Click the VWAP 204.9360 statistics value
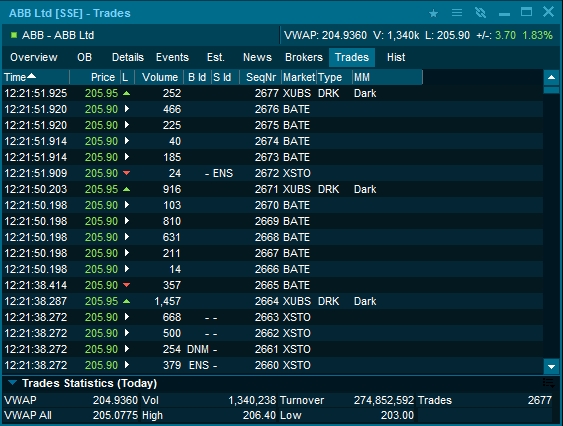 (x=115, y=400)
